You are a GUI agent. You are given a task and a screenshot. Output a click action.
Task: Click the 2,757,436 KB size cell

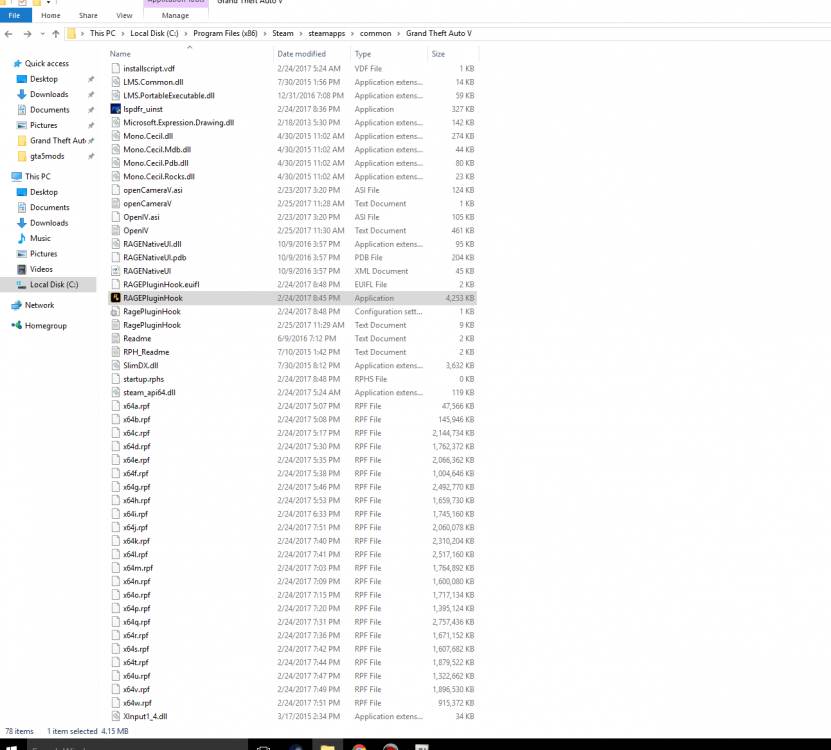coord(453,622)
